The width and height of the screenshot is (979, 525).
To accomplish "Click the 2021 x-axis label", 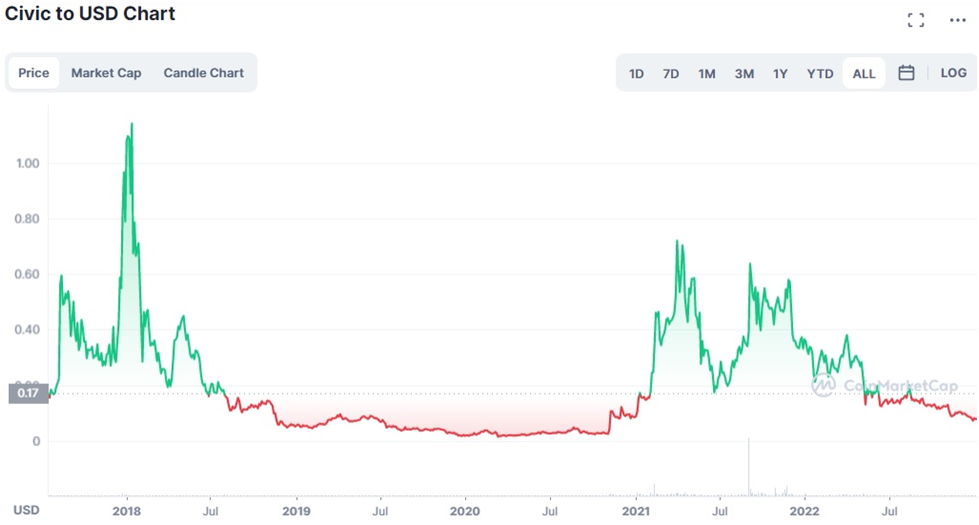I will pyautogui.click(x=636, y=511).
